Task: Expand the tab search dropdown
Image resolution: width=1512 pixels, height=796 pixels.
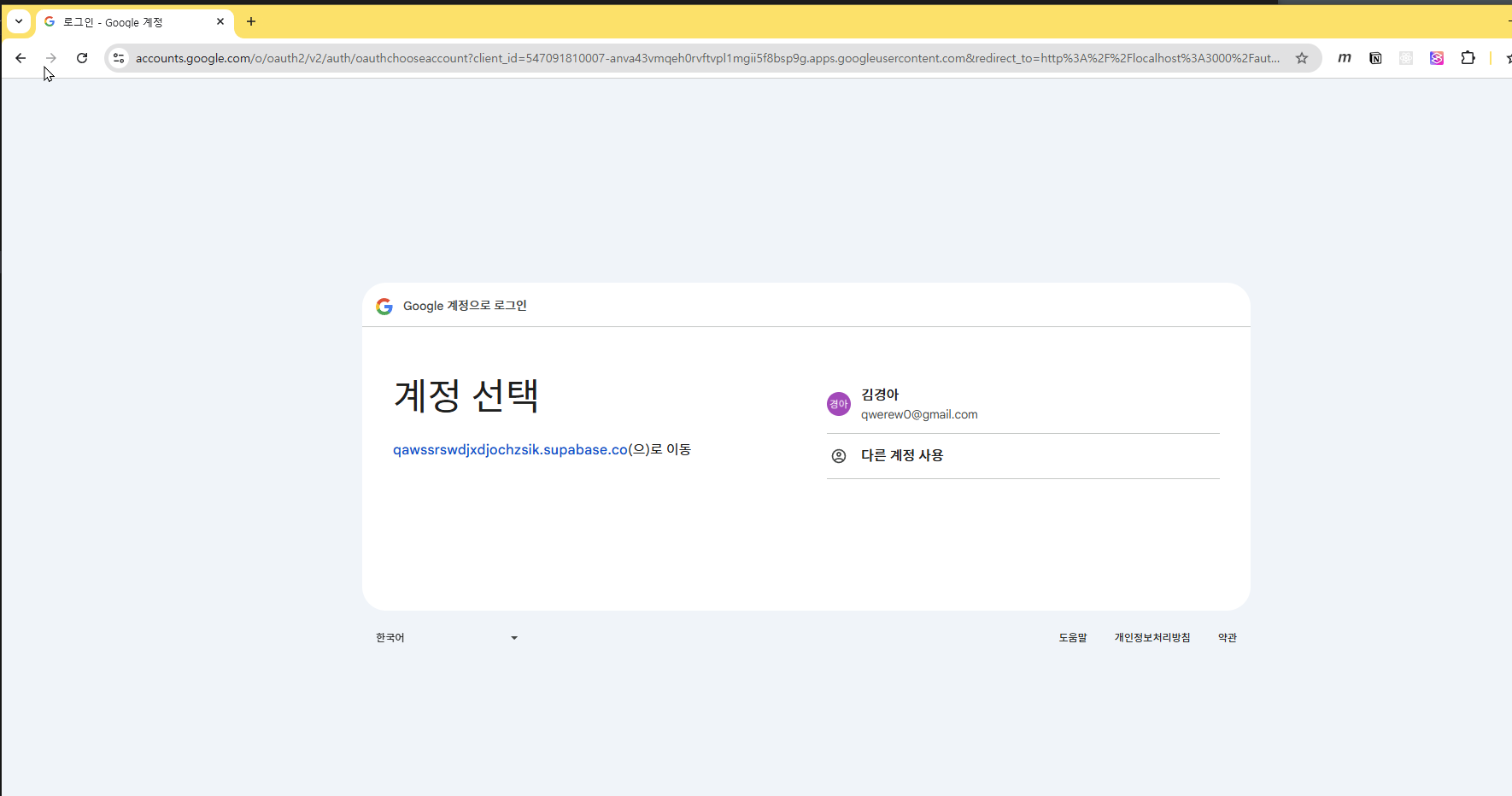Action: (19, 21)
